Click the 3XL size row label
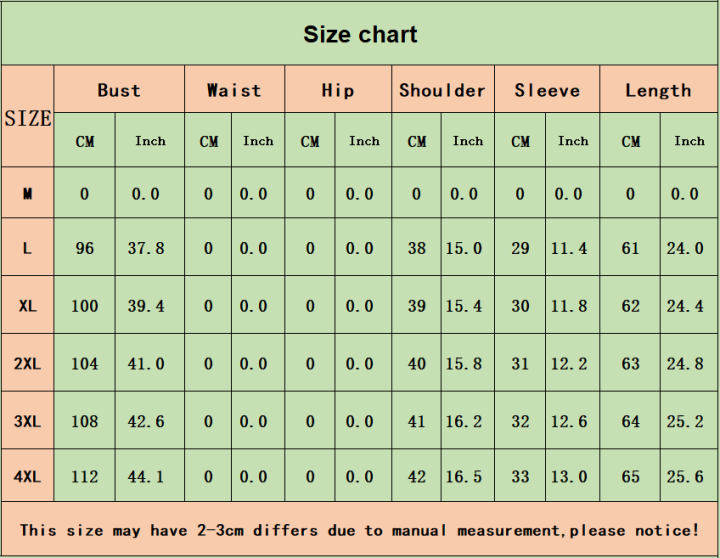The height and width of the screenshot is (558, 720). tap(28, 421)
